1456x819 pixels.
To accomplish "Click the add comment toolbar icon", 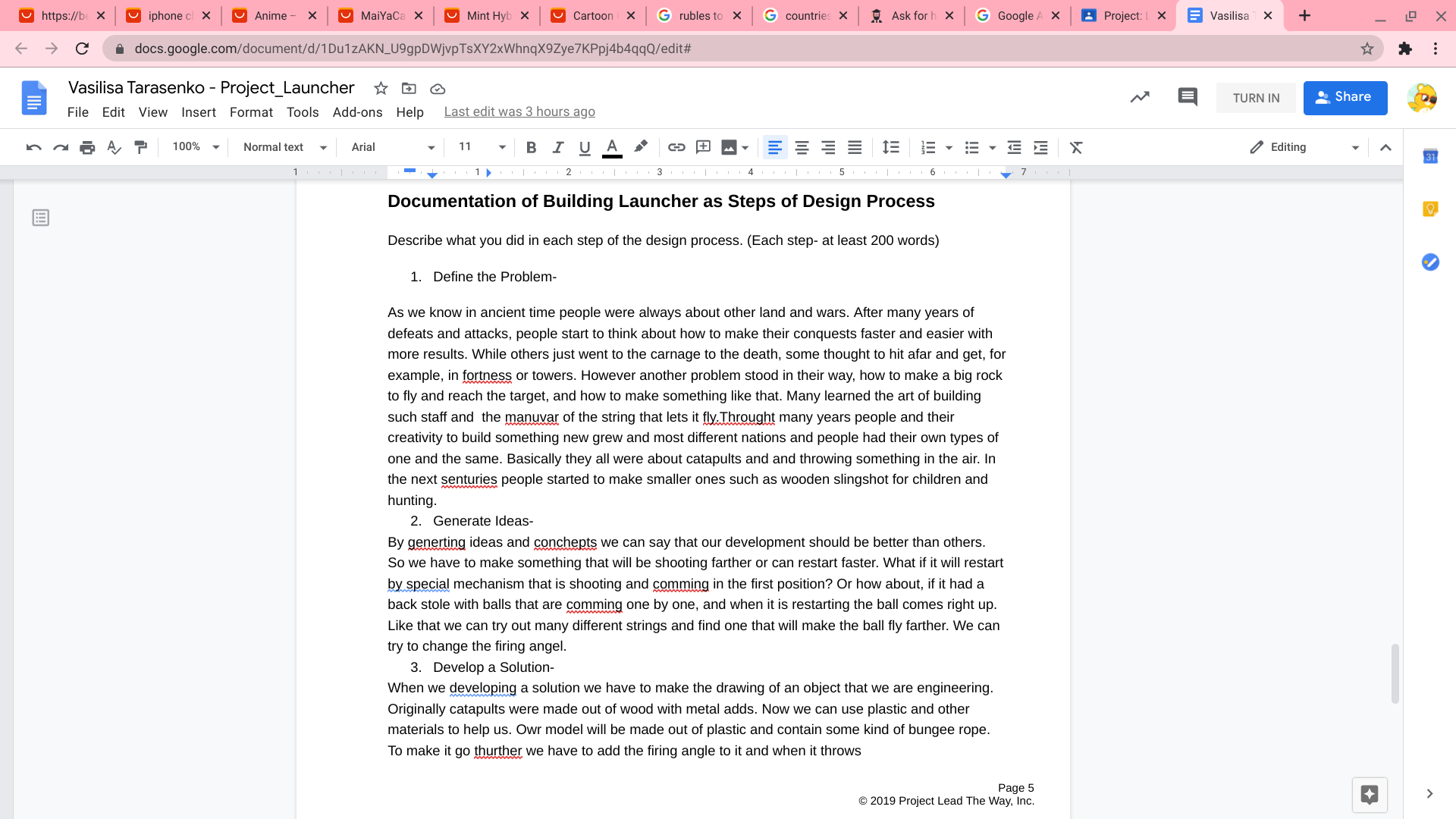I will click(x=703, y=147).
